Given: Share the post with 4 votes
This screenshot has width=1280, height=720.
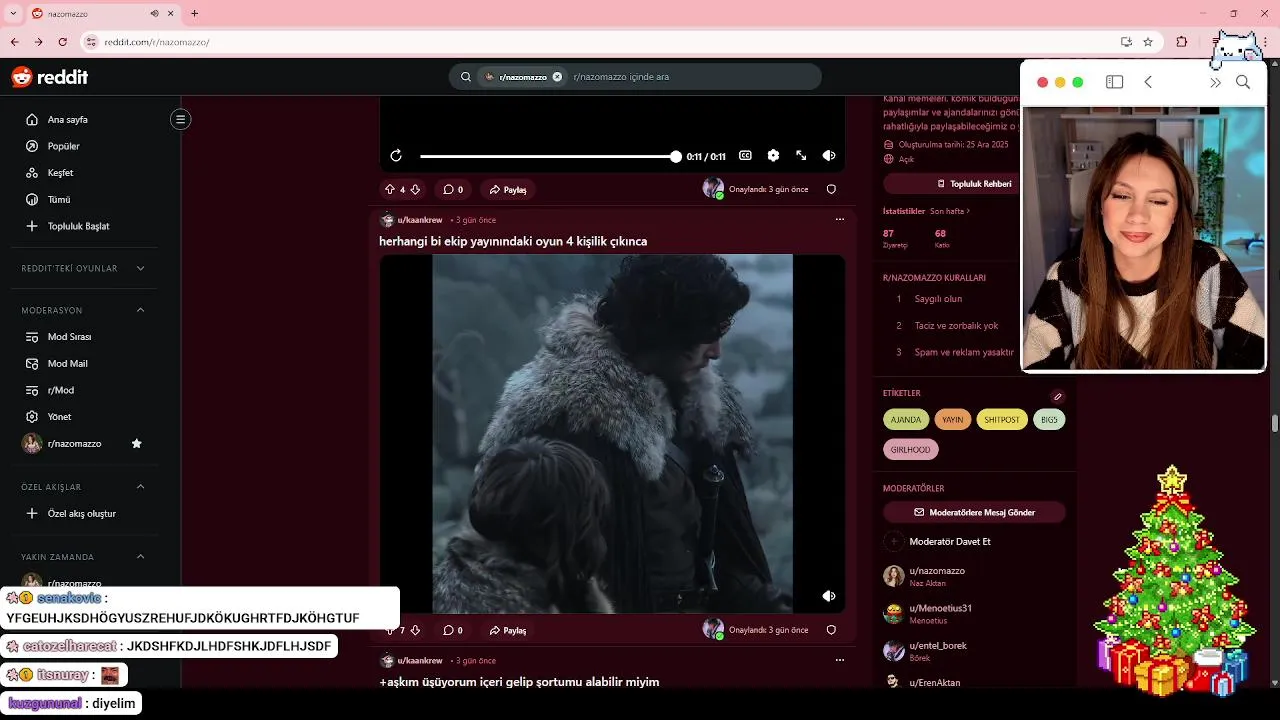Looking at the screenshot, I should 508,189.
